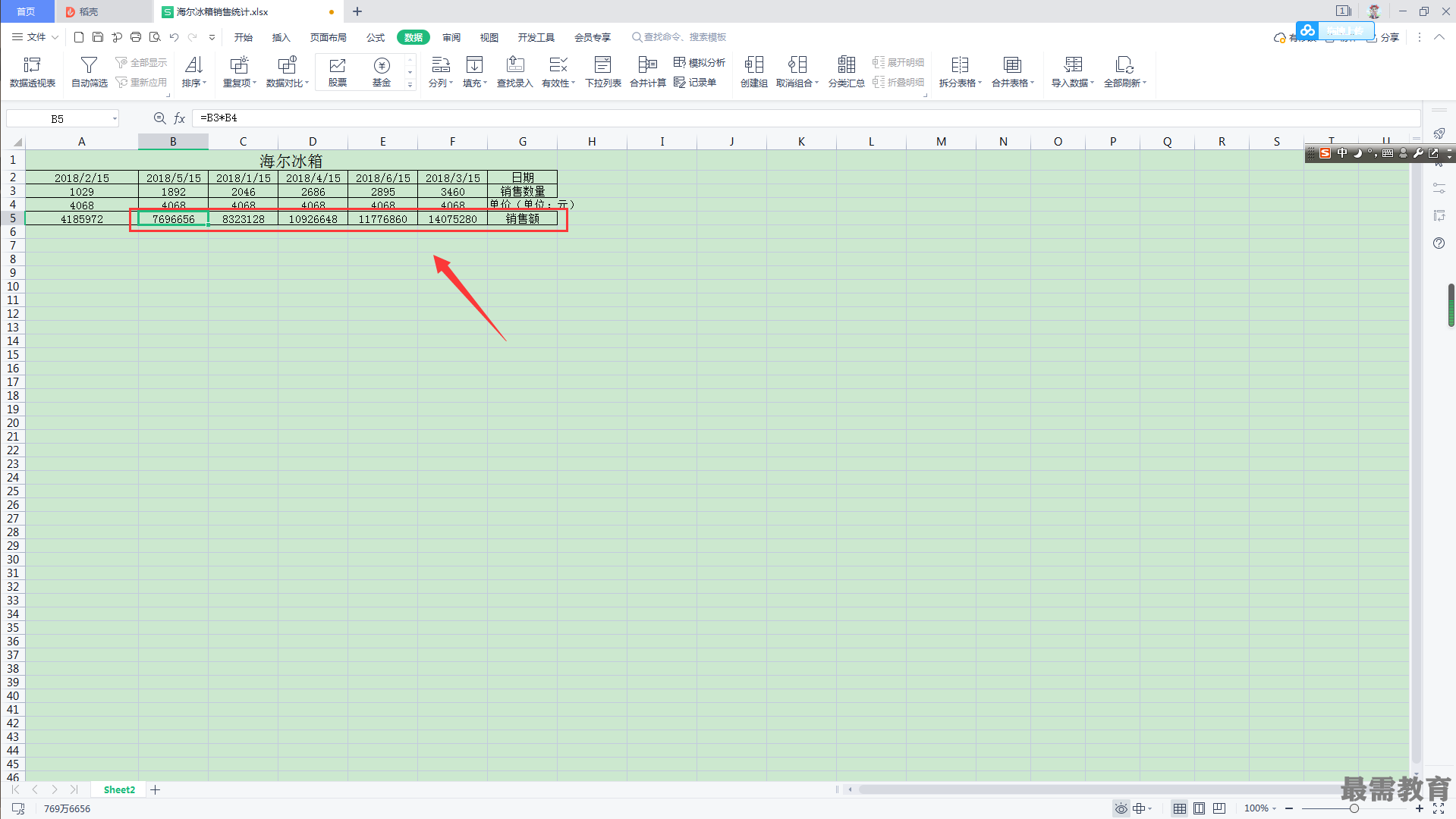The width and height of the screenshot is (1456, 819).
Task: Click the zoom magnifier next to fx
Action: pyautogui.click(x=159, y=118)
